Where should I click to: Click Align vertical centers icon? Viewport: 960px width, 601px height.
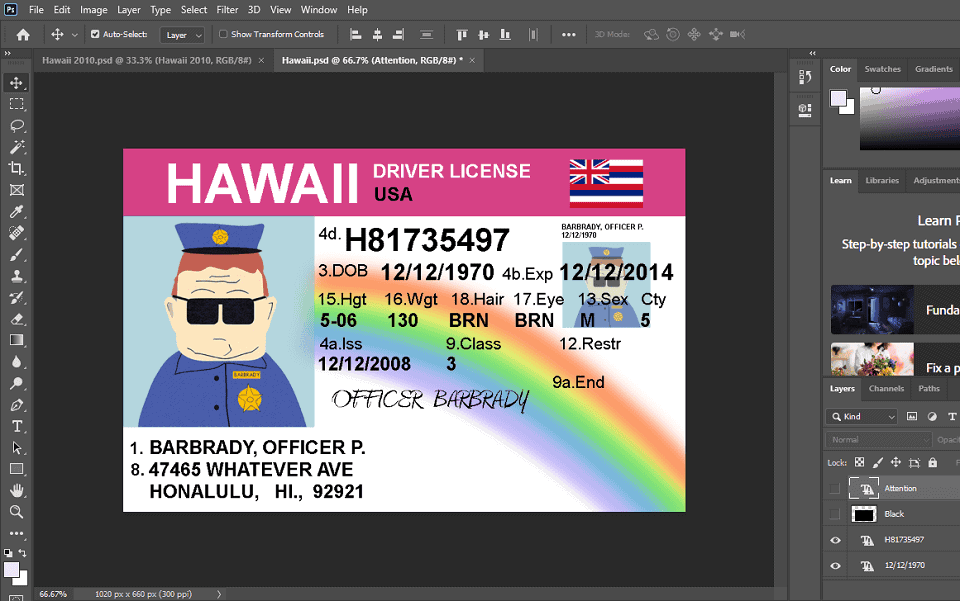click(484, 34)
